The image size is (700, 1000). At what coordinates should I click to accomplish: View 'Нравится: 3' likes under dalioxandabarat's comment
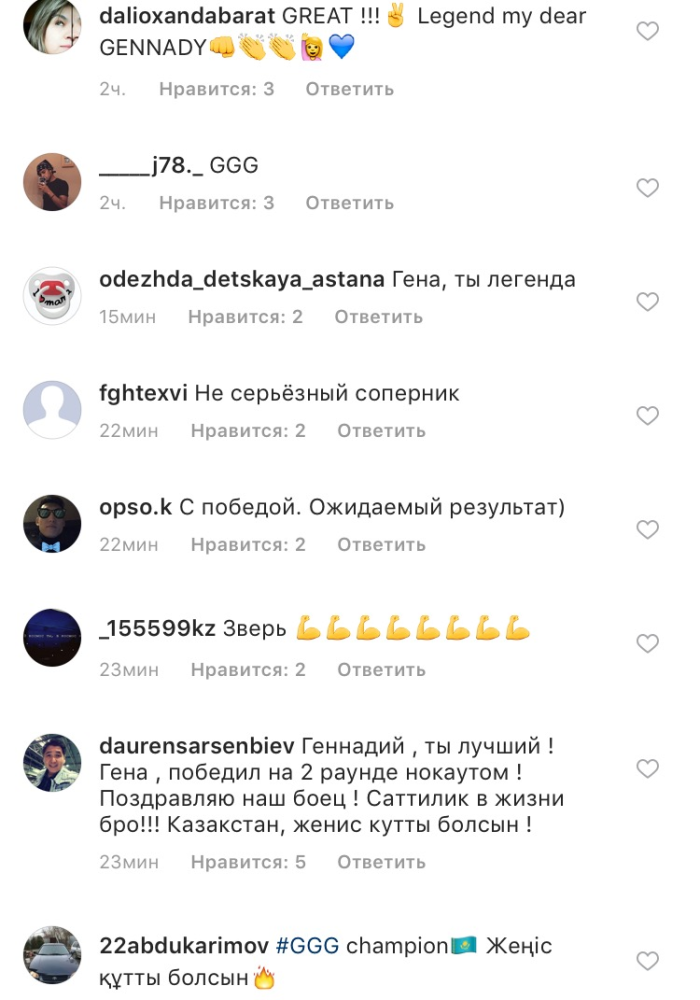click(x=216, y=89)
